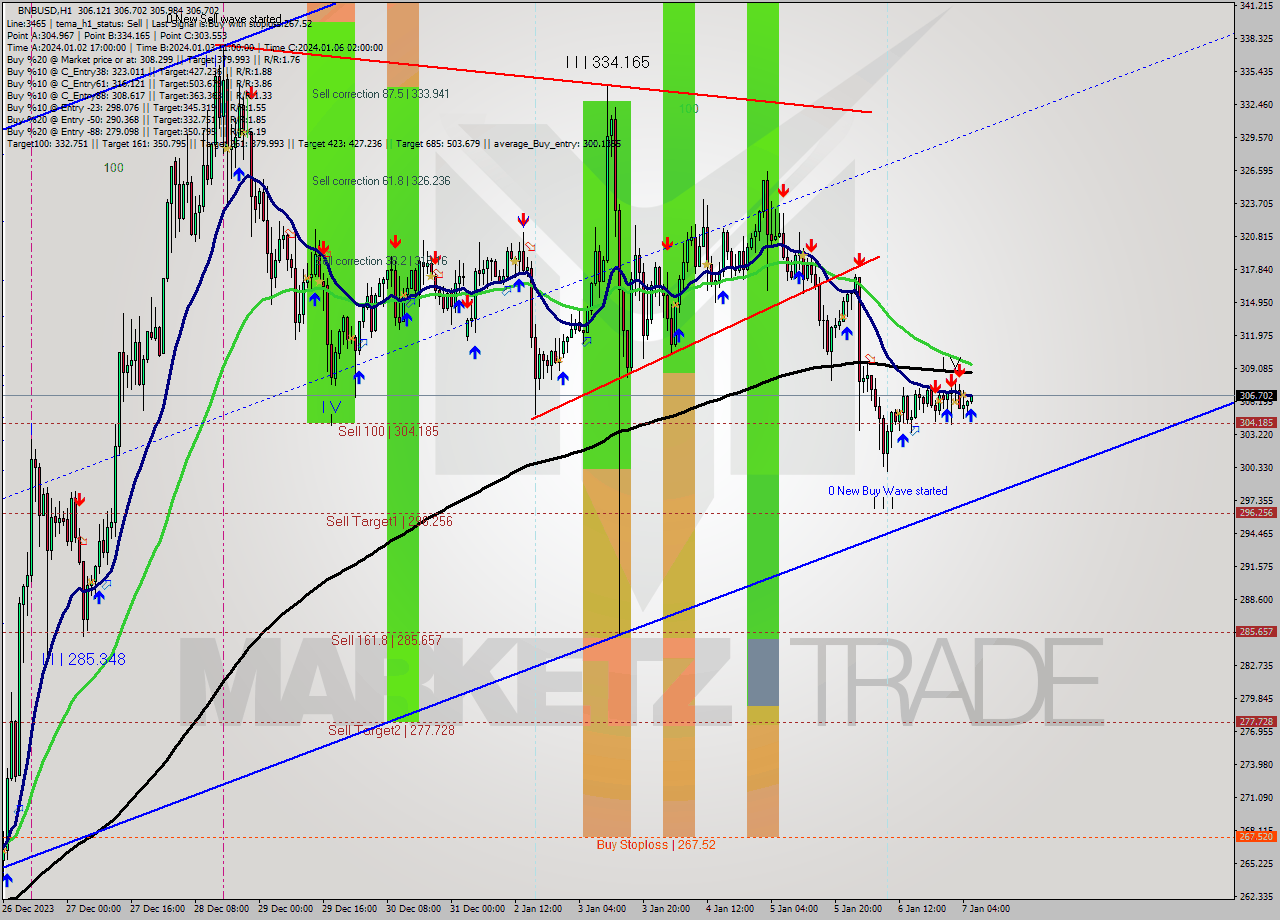
Task: Click the 'Sell 161.8 | 285.657' label
Action: 386,640
